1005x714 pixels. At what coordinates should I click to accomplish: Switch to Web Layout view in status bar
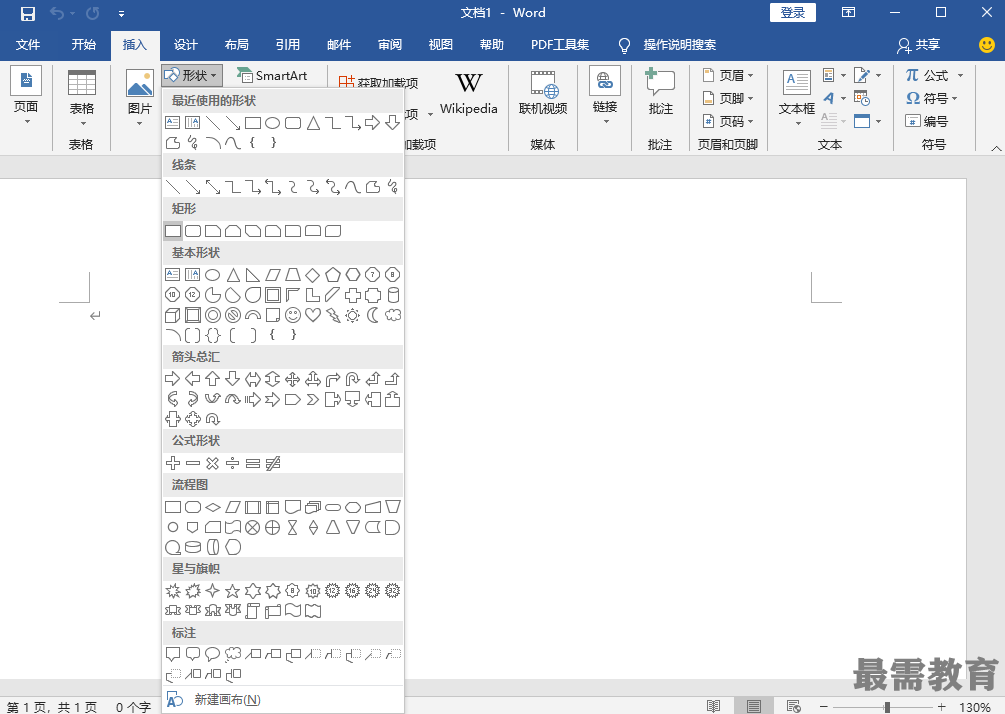(x=793, y=706)
